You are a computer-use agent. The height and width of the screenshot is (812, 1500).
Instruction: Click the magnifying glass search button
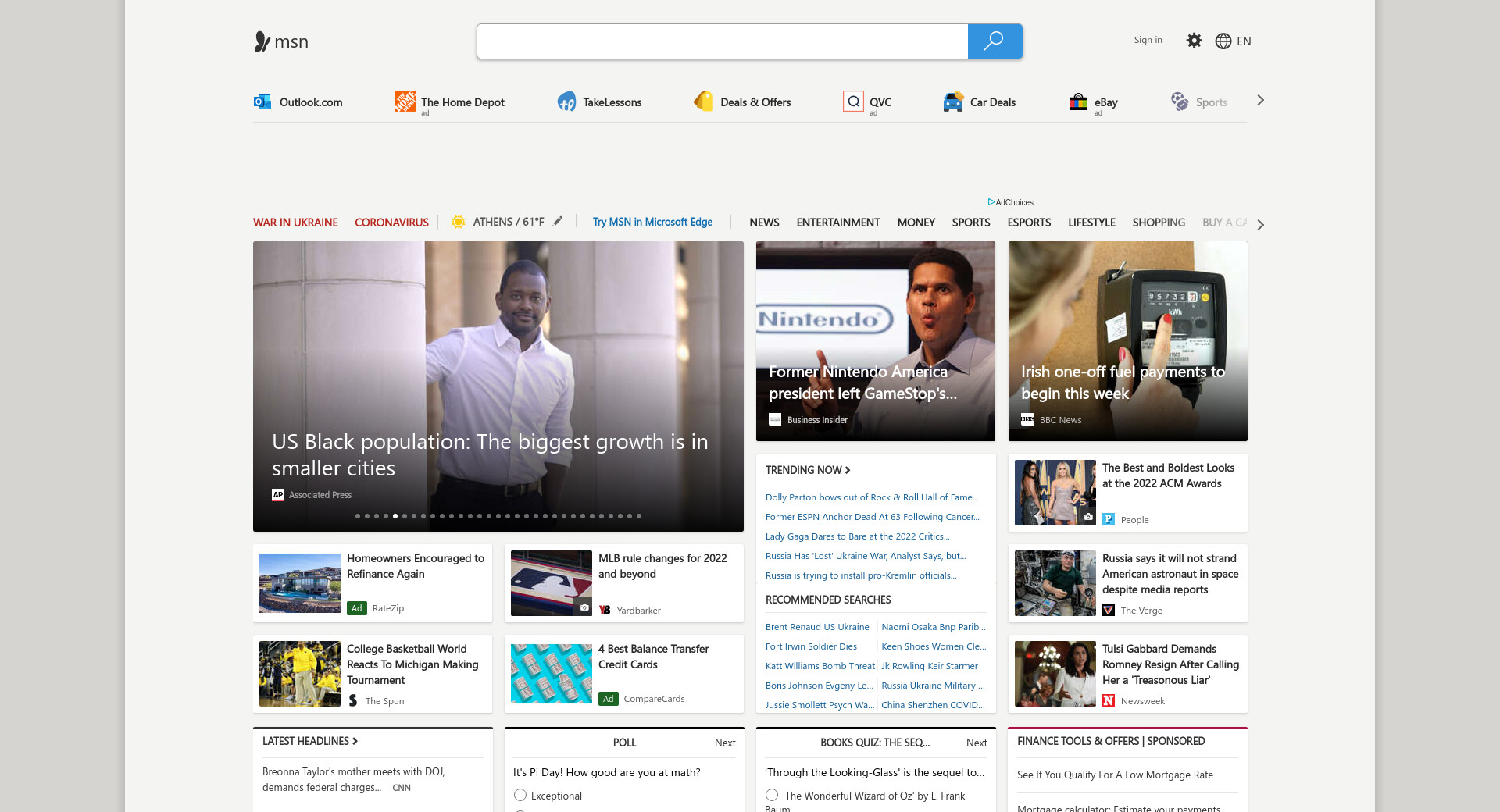point(994,41)
